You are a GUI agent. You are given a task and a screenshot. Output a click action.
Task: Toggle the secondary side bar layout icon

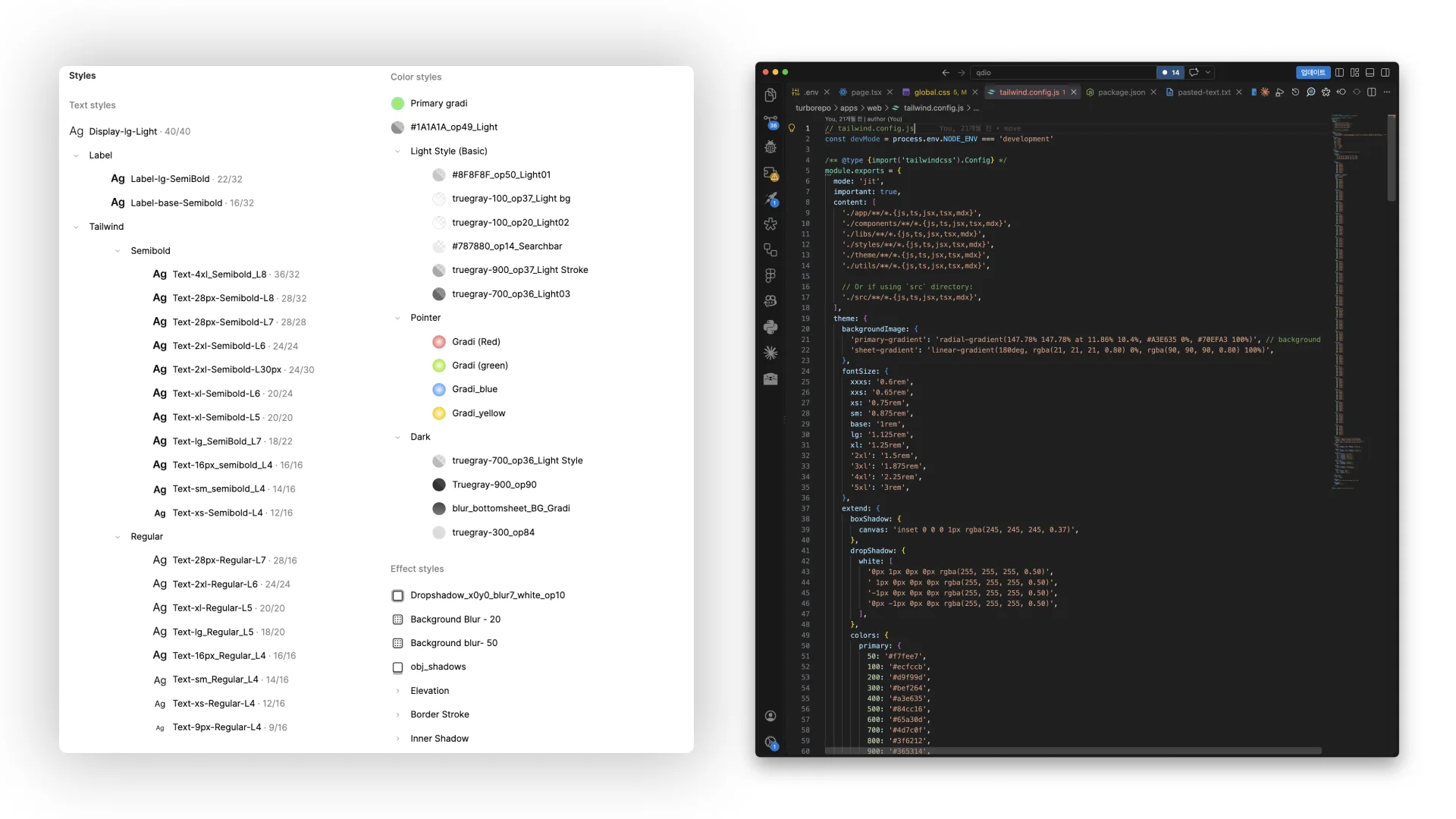pos(1385,72)
